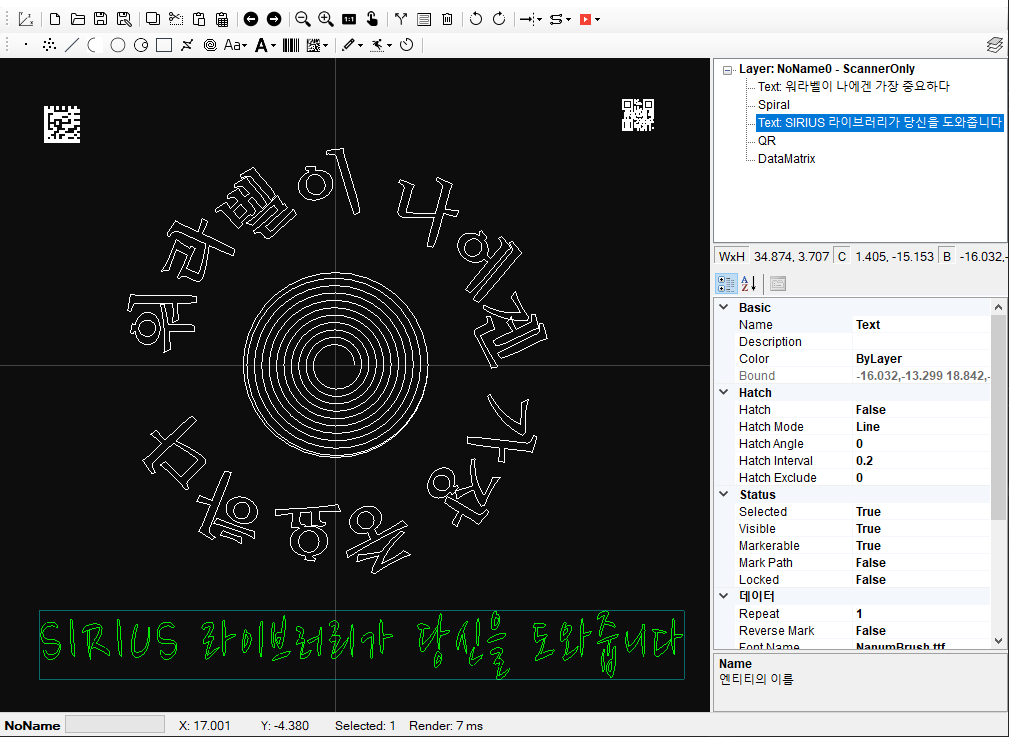Click the 1D barcode tool icon
Viewport: 1009px width, 737px height.
click(x=291, y=45)
